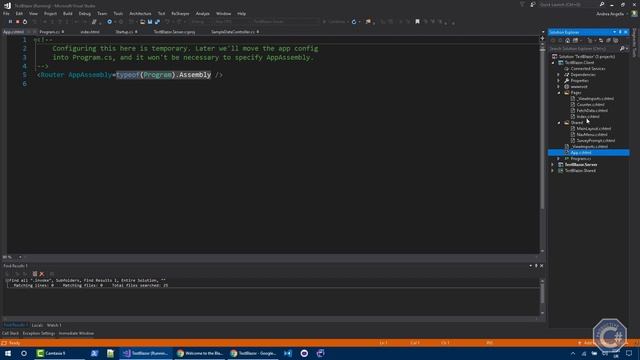Click the Quick Launch input box
Image resolution: width=640 pixels, height=360 pixels.
click(568, 4)
